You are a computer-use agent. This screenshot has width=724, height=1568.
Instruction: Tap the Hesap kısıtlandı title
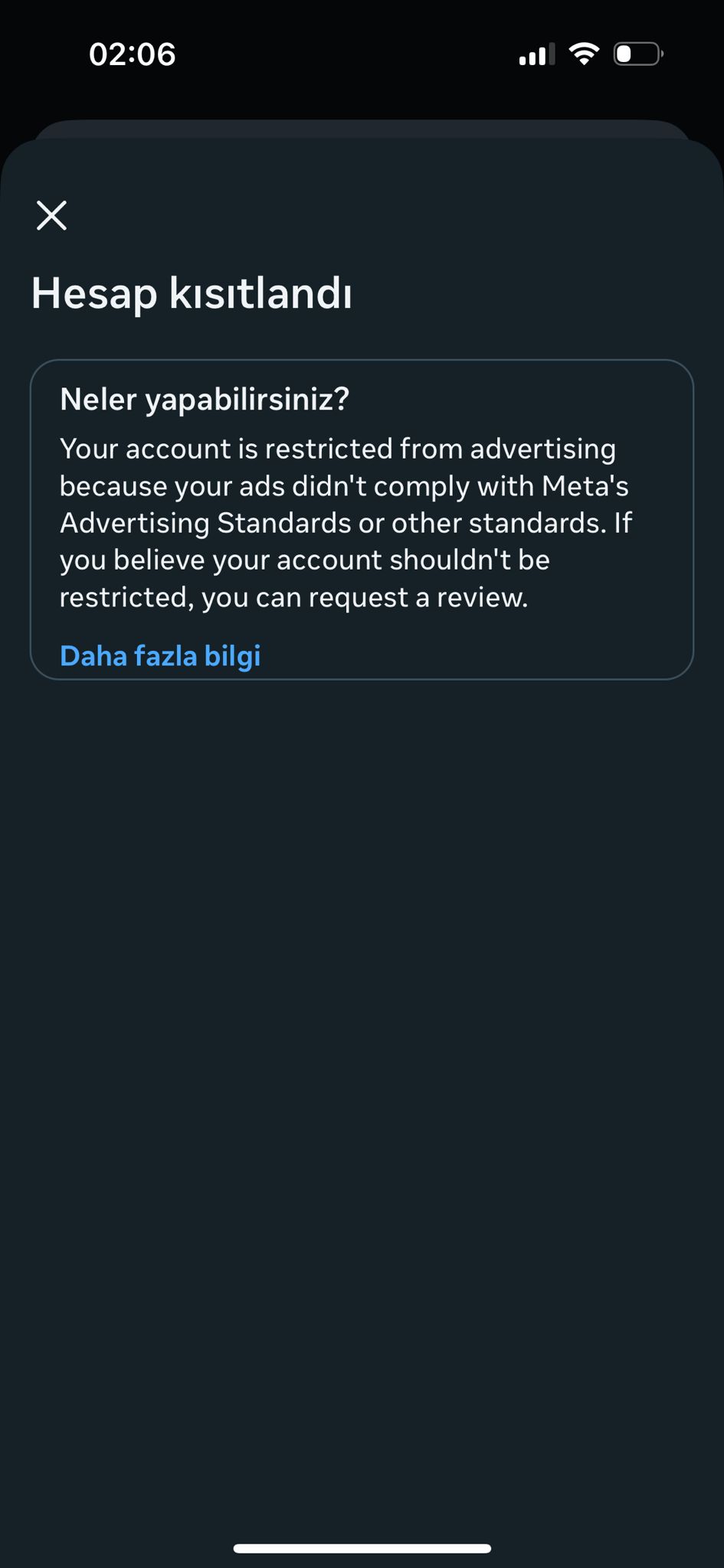192,293
